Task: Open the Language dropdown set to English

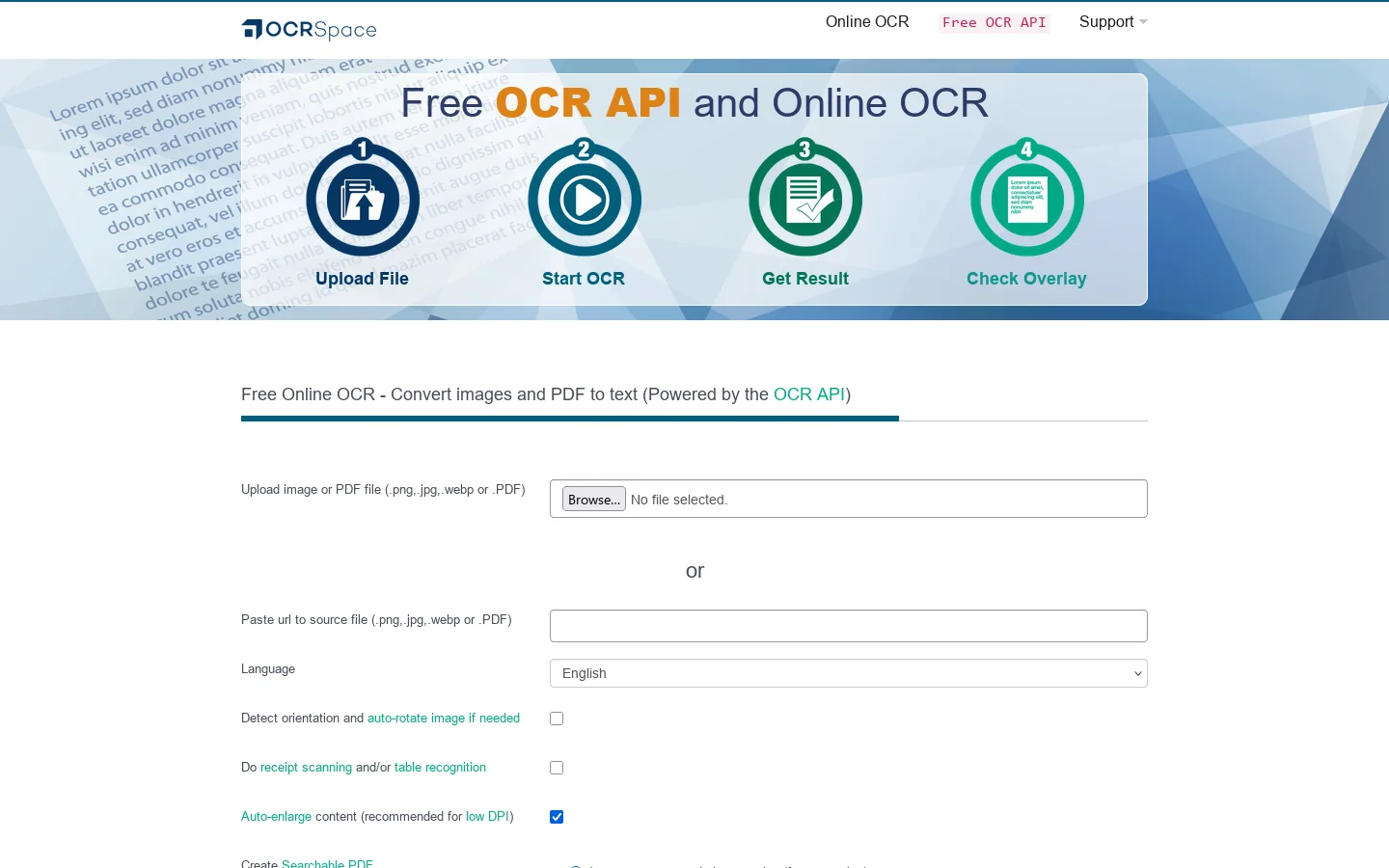Action: (849, 673)
